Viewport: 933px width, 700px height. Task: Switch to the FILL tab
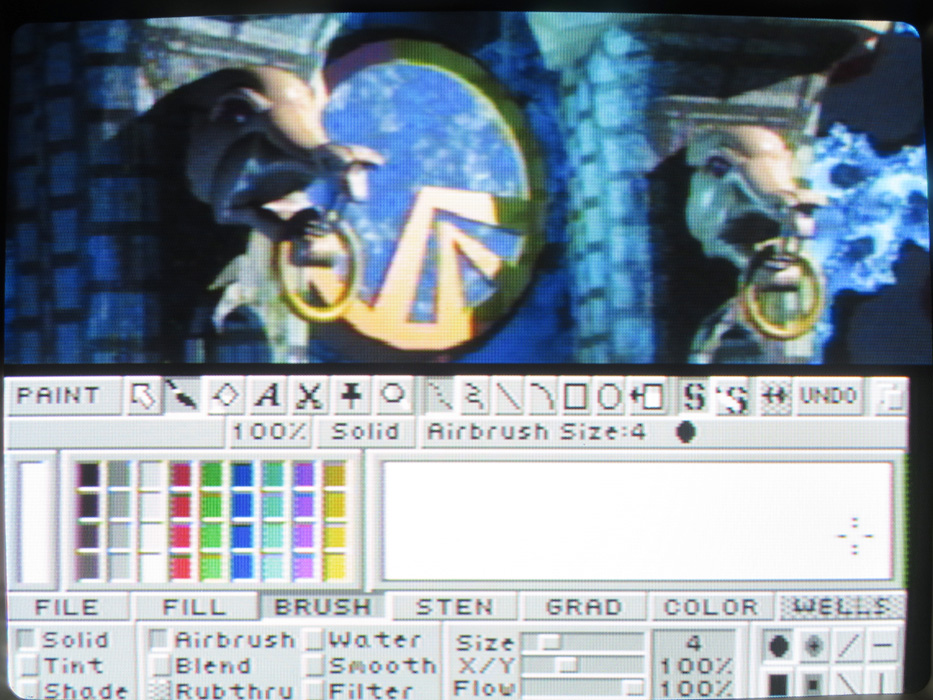click(194, 607)
